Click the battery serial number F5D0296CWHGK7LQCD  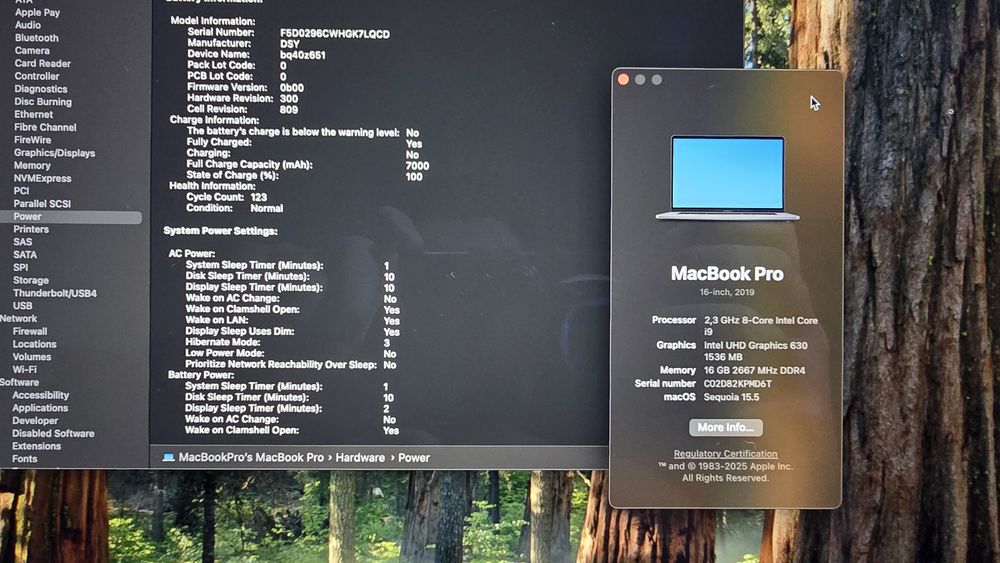coord(335,34)
